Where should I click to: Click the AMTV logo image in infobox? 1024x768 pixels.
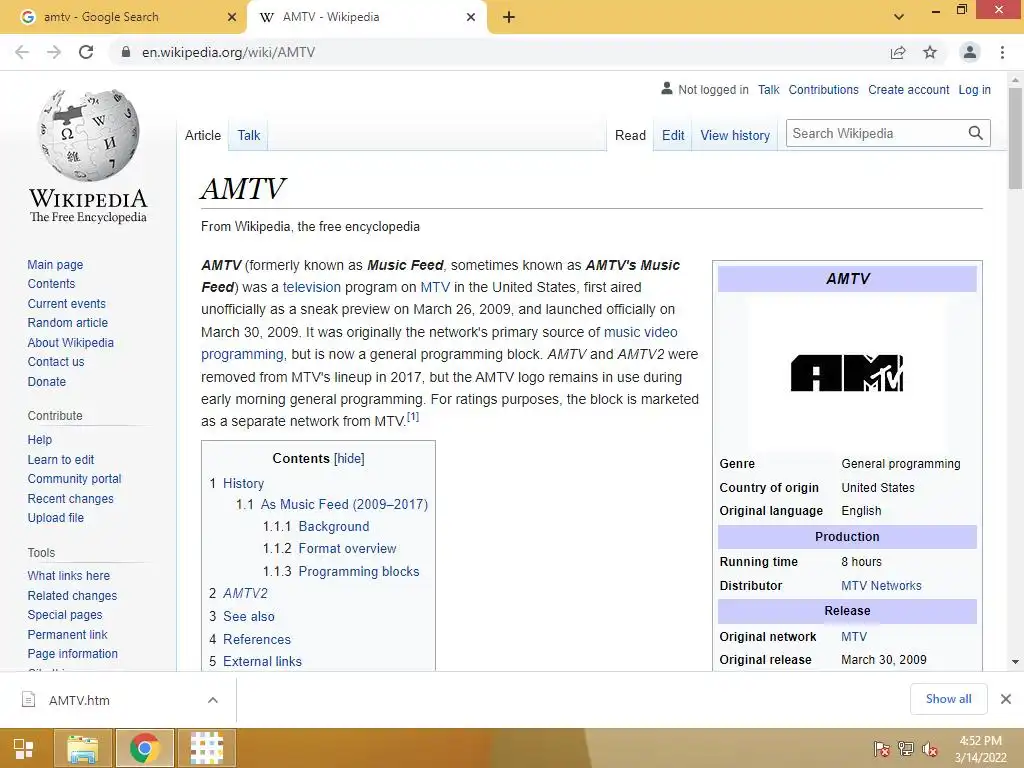tap(847, 373)
